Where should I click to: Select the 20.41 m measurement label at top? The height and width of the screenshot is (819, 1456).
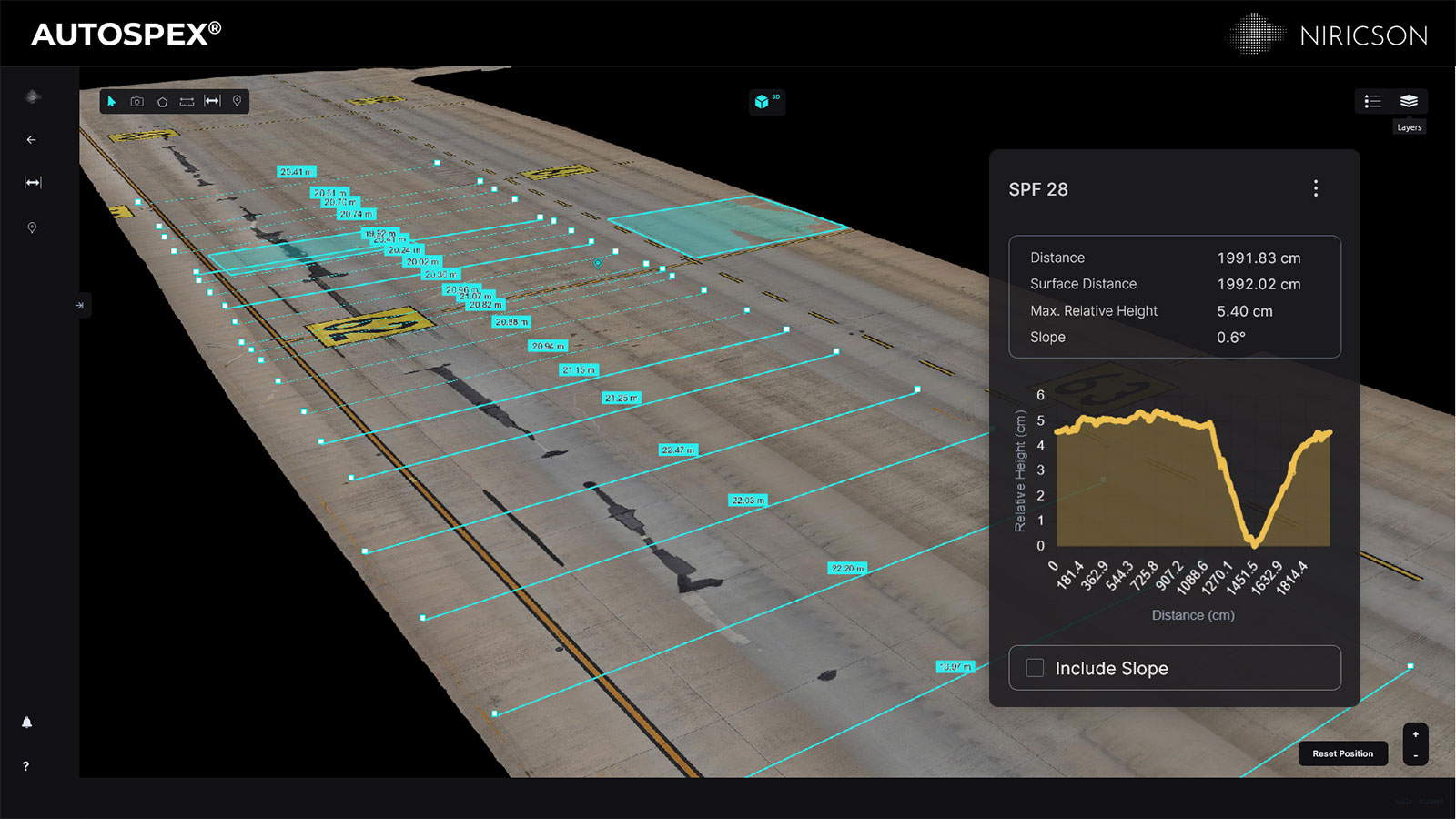click(x=297, y=172)
